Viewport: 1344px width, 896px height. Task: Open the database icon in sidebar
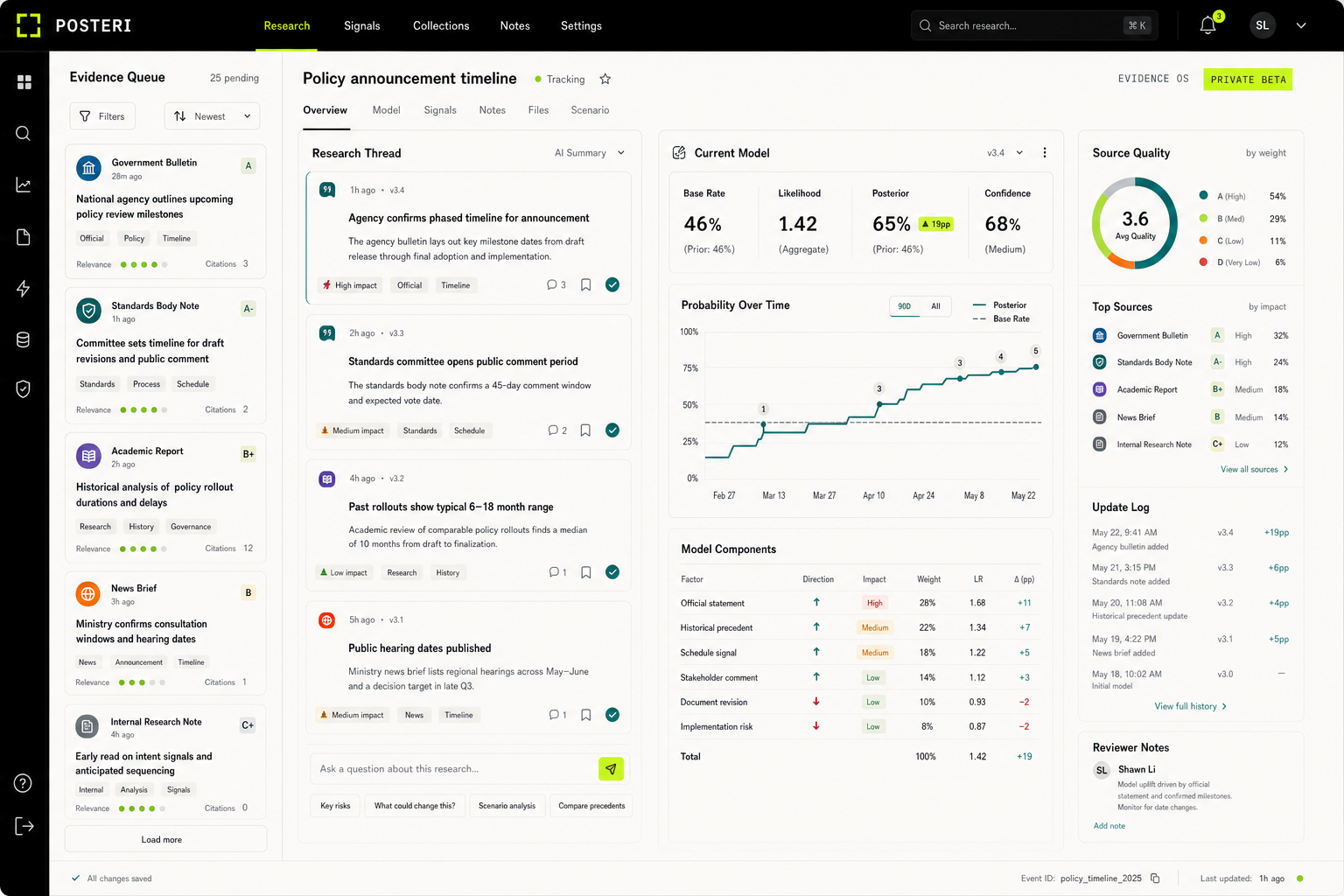click(x=24, y=339)
